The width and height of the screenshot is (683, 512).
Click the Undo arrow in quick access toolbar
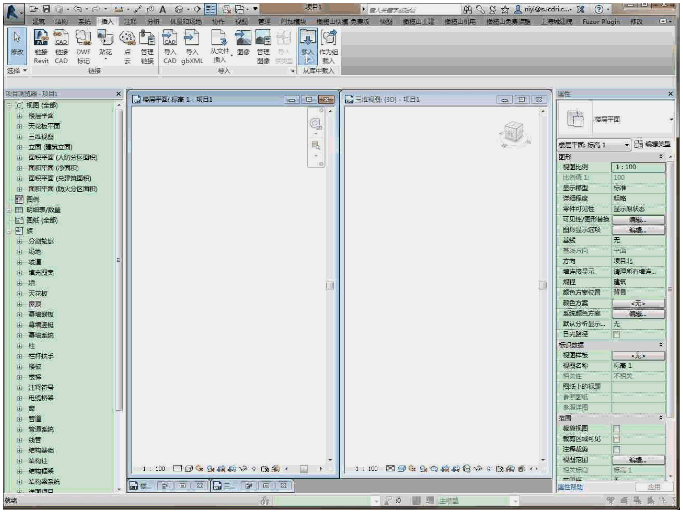pos(78,9)
